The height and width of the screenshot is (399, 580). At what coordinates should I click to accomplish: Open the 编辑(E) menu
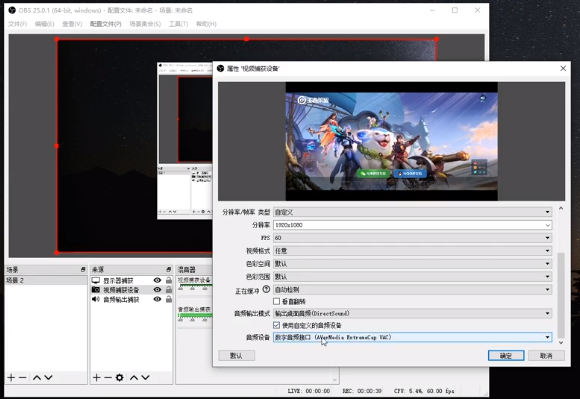[44, 24]
